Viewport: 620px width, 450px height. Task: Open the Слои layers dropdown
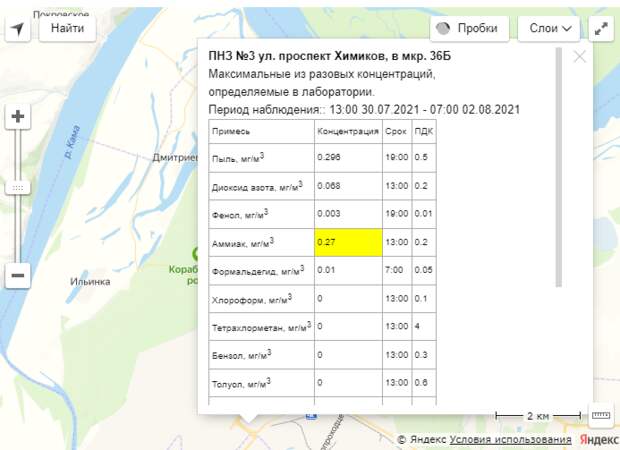pyautogui.click(x=549, y=29)
